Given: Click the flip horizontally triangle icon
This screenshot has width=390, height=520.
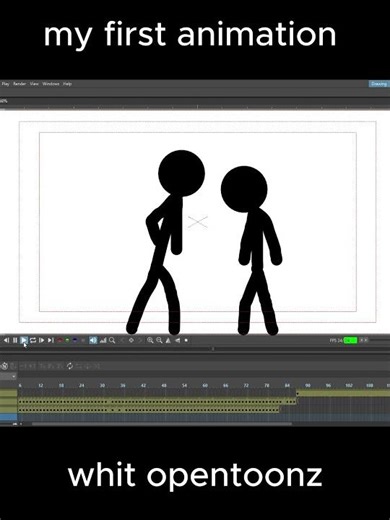Looking at the screenshot, I should (168, 340).
